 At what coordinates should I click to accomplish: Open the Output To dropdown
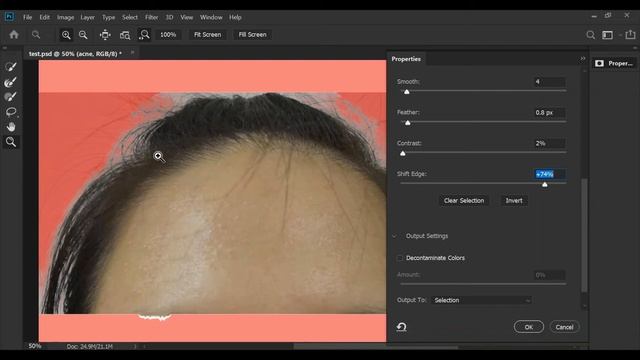(482, 300)
